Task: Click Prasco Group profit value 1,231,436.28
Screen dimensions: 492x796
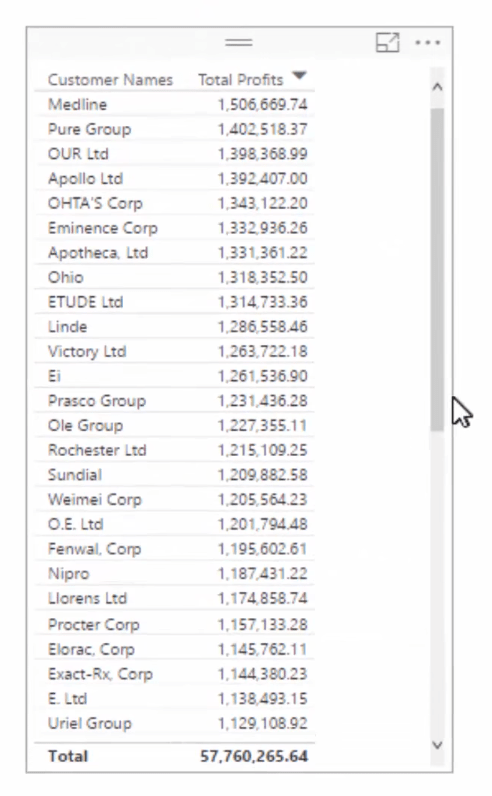Action: click(x=263, y=401)
